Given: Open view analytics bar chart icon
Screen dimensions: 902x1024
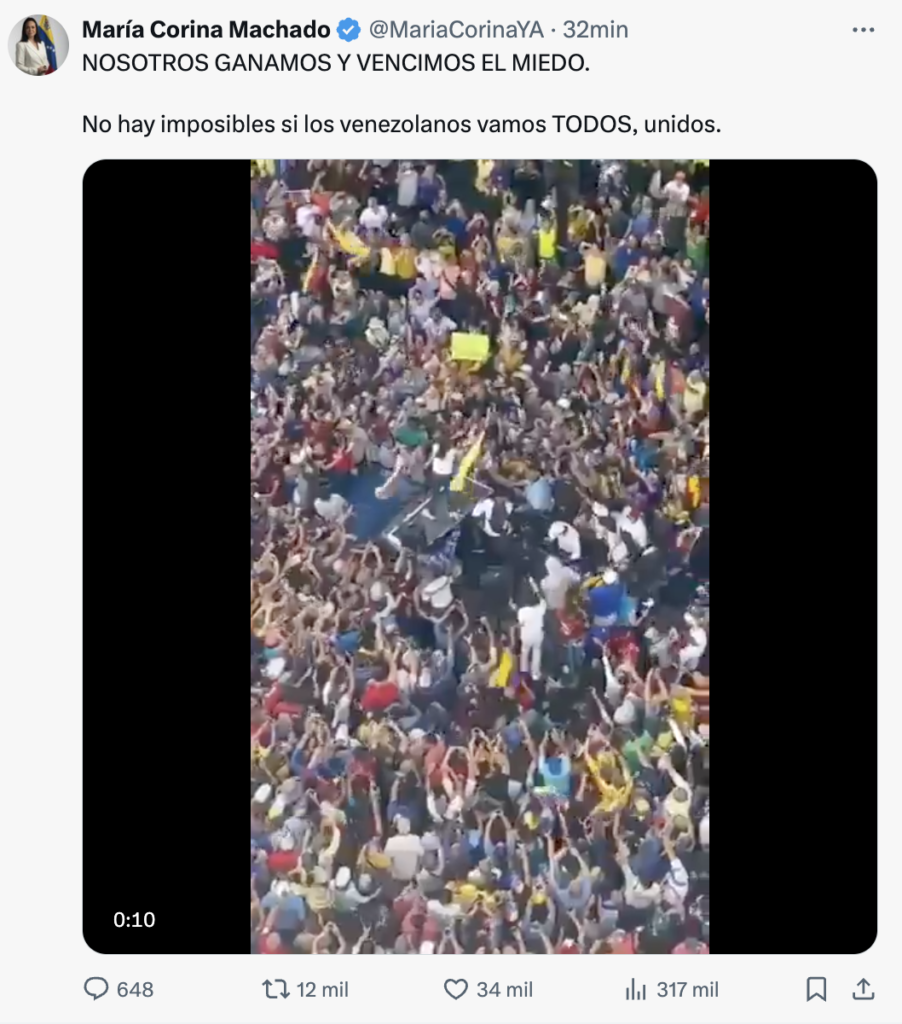Looking at the screenshot, I should 636,989.
